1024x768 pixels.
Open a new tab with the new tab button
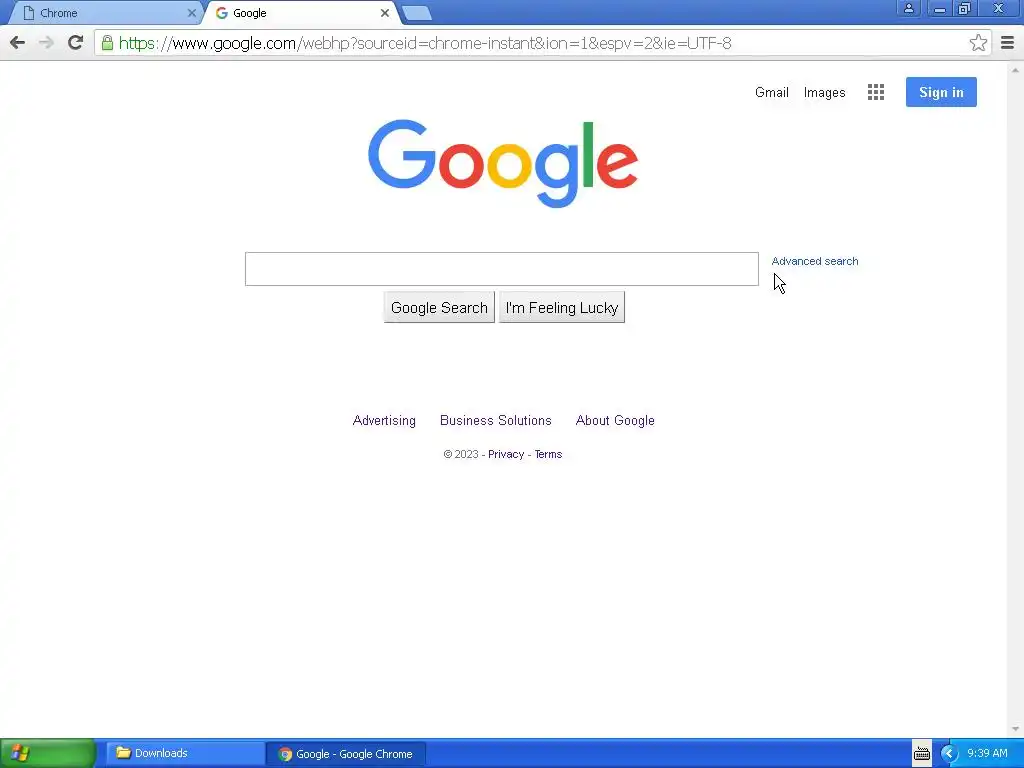417,13
